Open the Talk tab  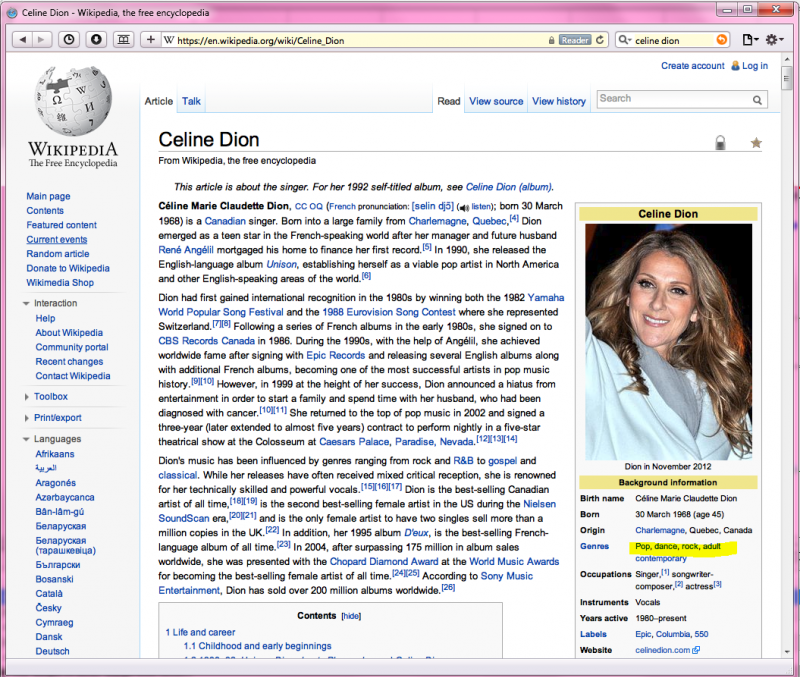pos(191,101)
